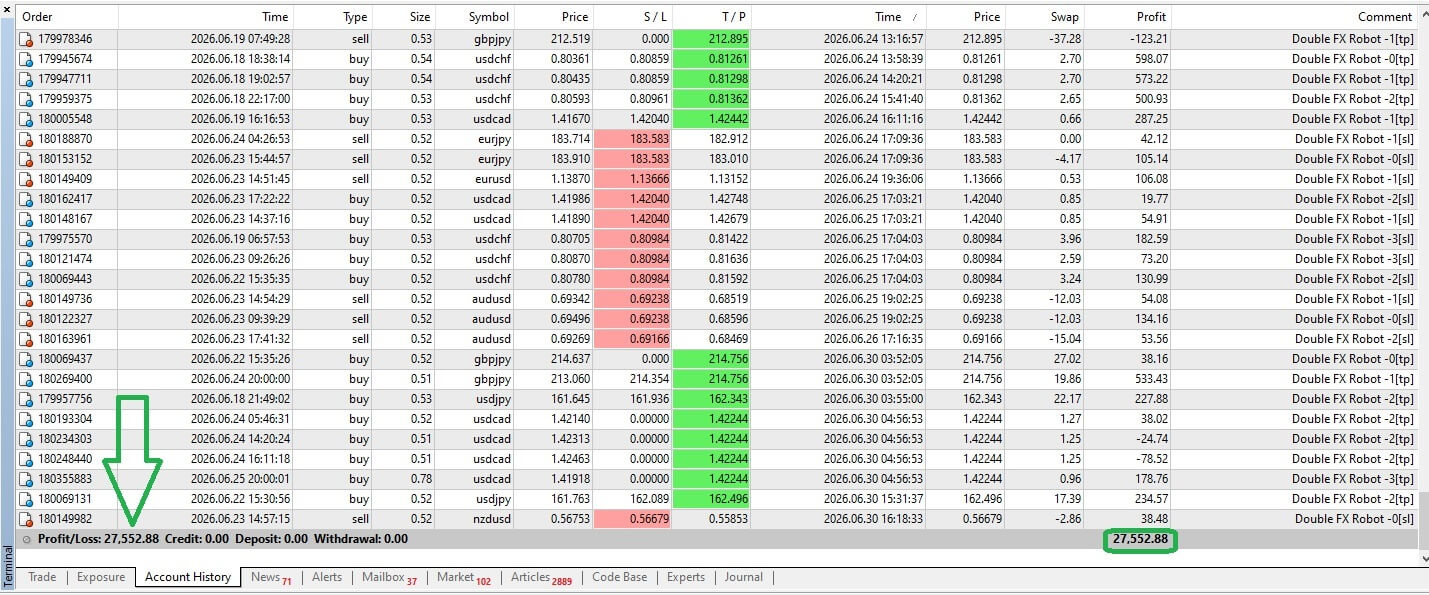Sort by the Symbol column header

click(475, 17)
